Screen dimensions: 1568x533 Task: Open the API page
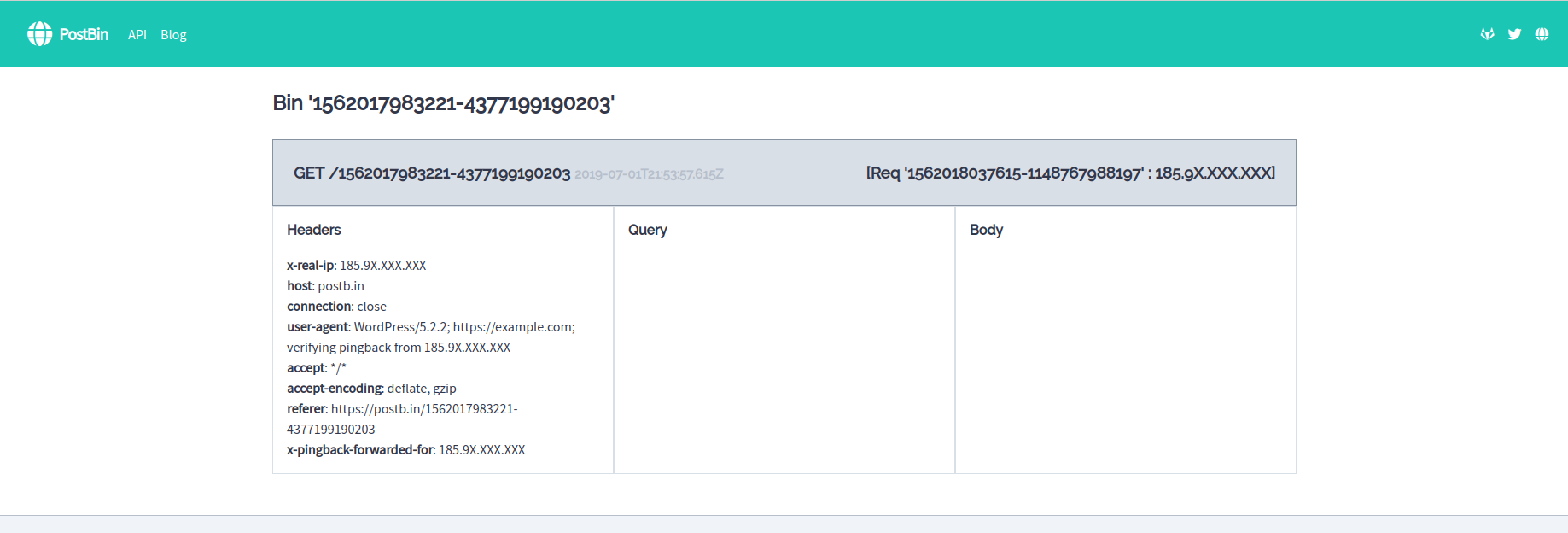click(137, 35)
